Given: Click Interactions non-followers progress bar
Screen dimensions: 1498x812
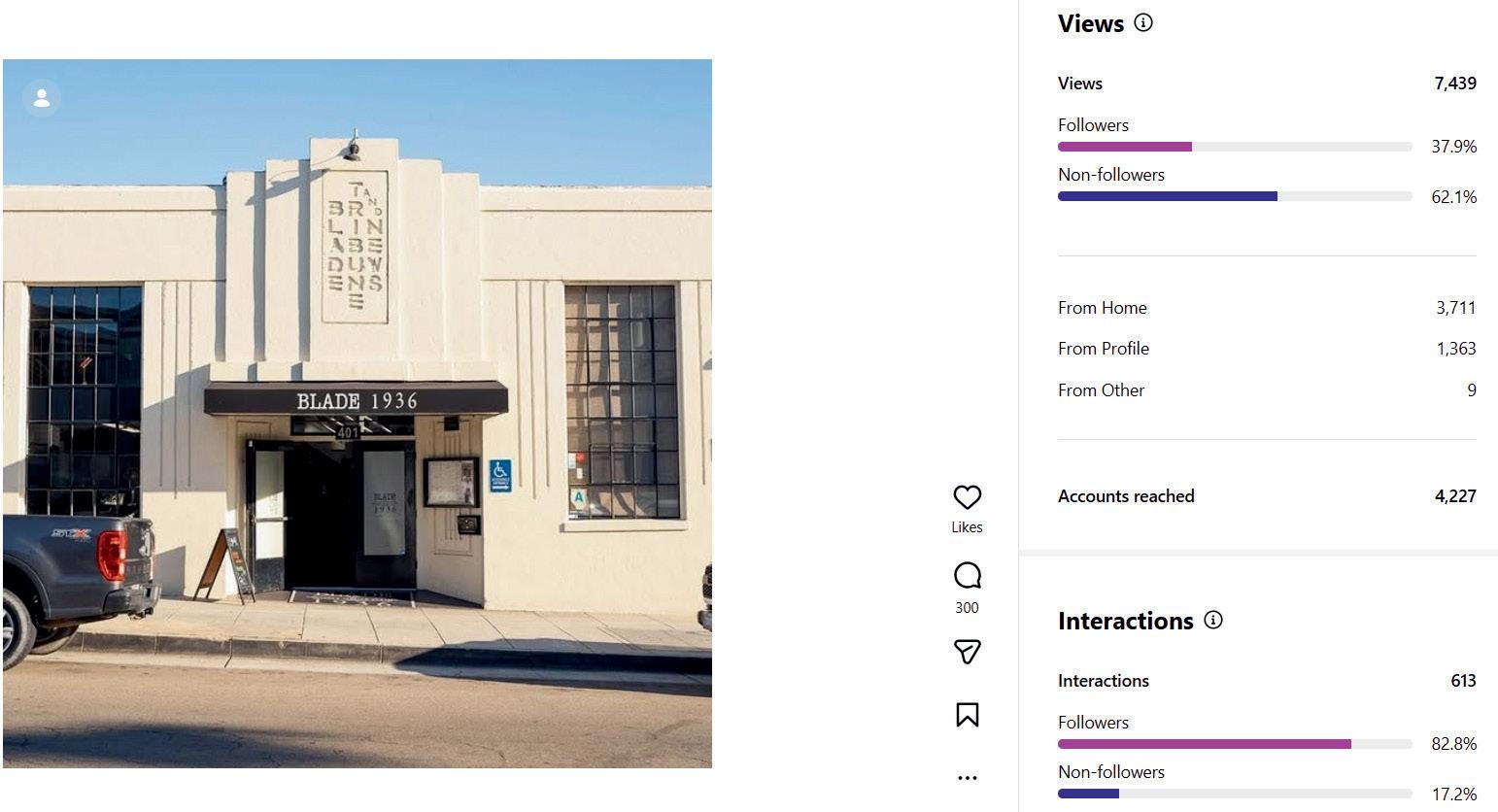Looking at the screenshot, I should [x=1235, y=794].
